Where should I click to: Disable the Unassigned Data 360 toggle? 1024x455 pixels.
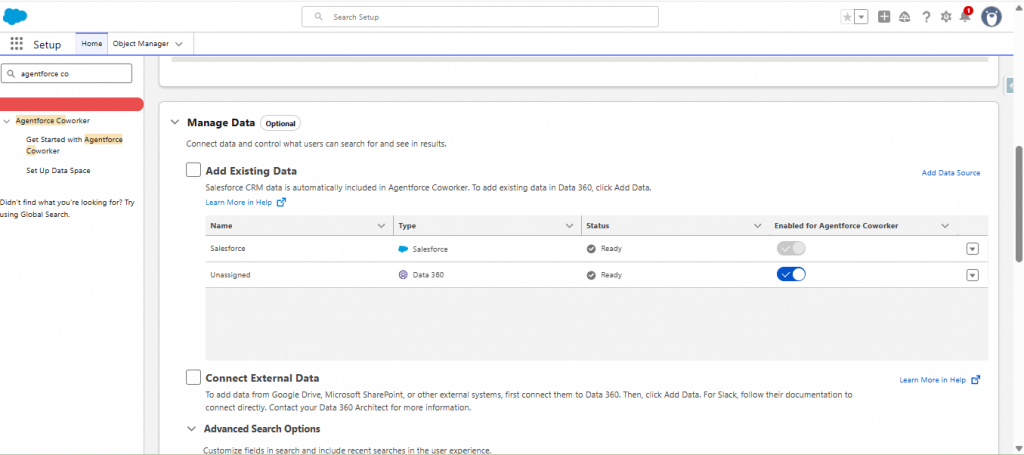[x=791, y=274]
